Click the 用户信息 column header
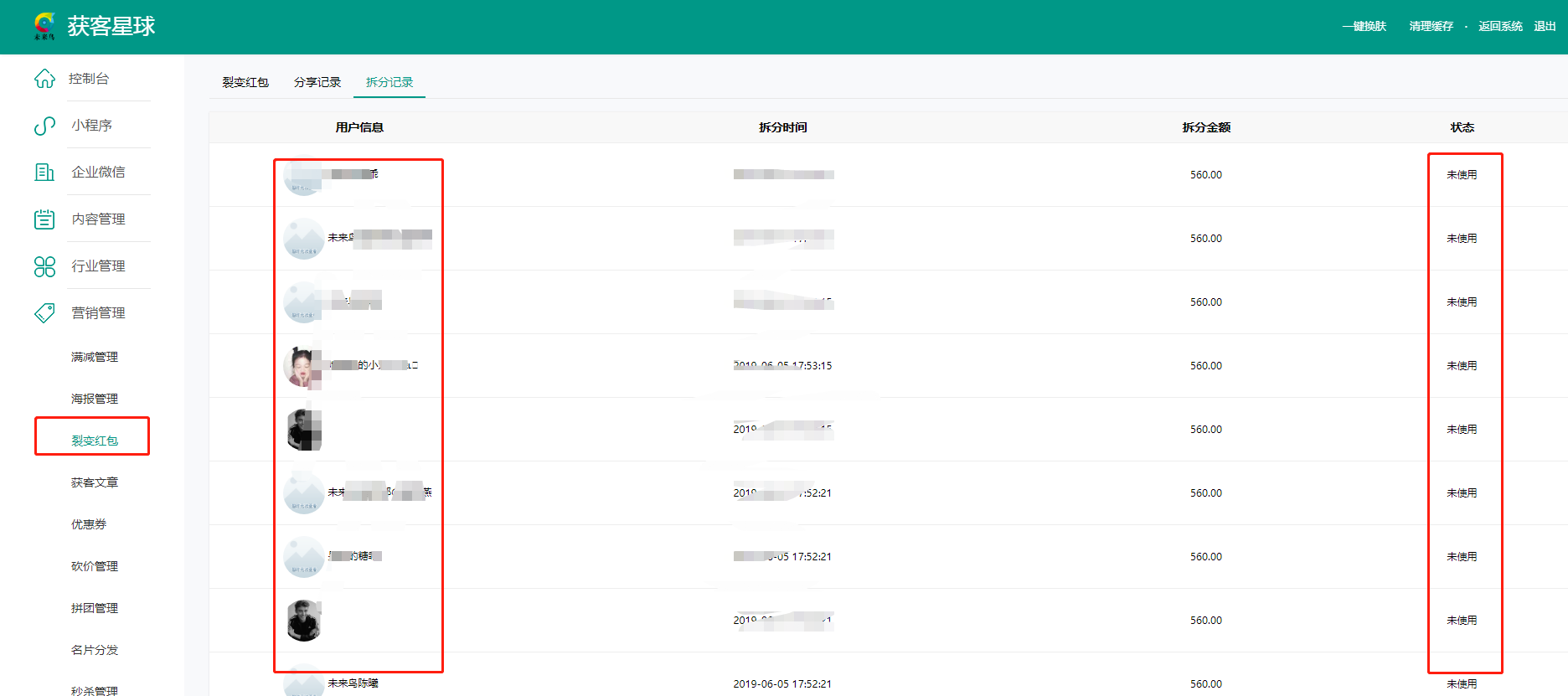Image resolution: width=1568 pixels, height=696 pixels. [x=360, y=127]
